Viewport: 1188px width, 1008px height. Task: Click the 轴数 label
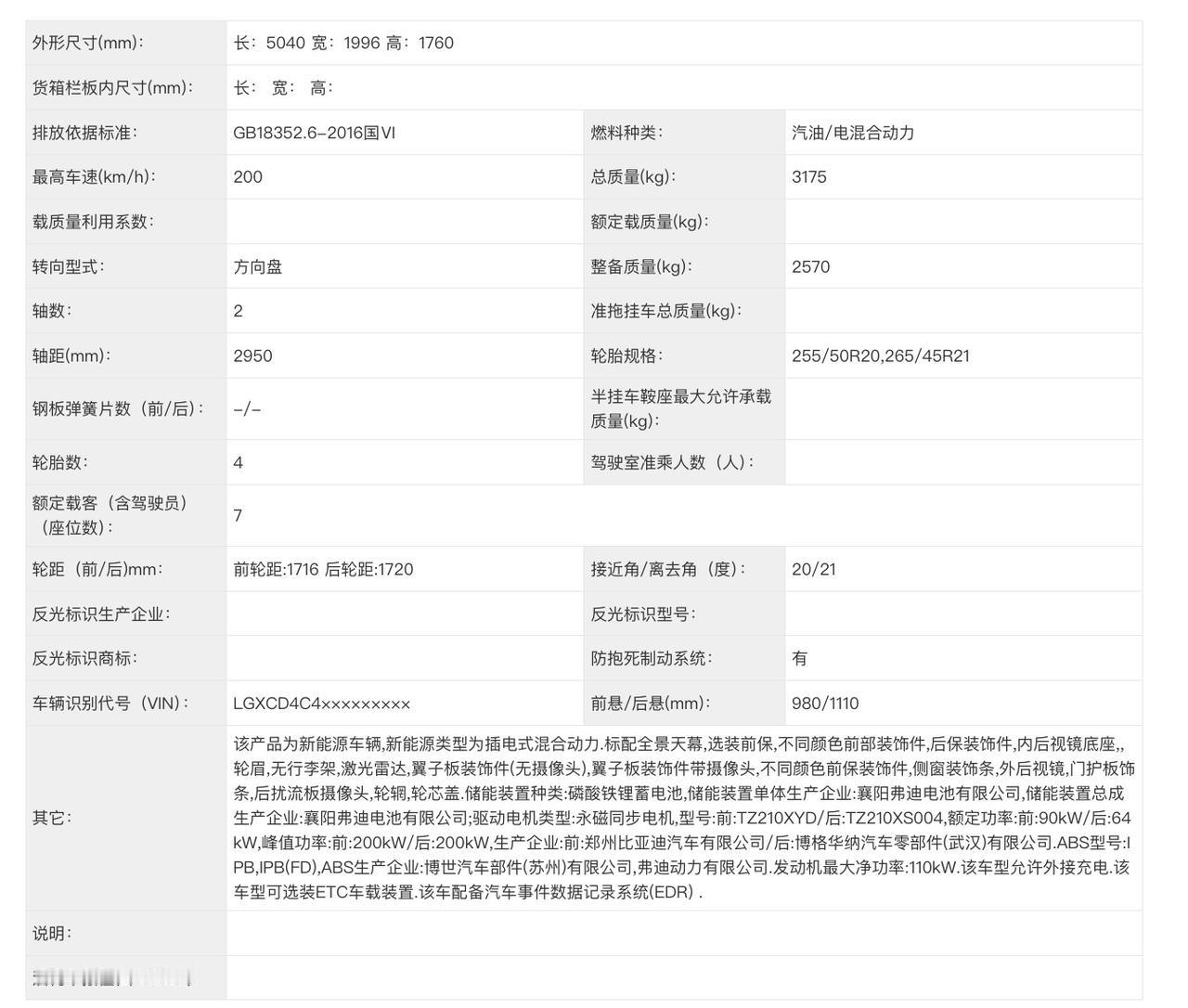click(x=51, y=311)
